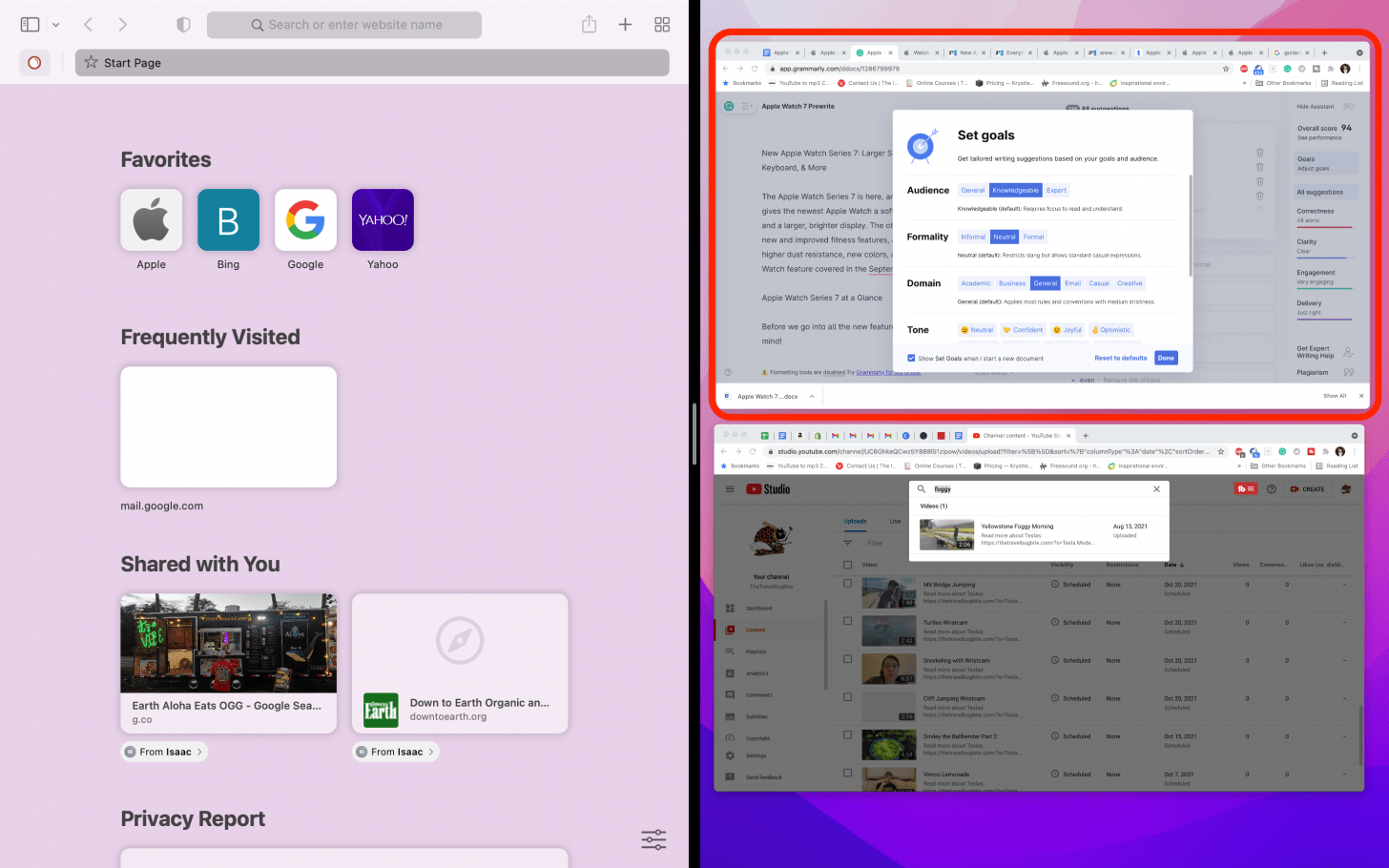Open a new tab with plus icon
Viewport: 1389px width, 868px height.
click(x=625, y=25)
